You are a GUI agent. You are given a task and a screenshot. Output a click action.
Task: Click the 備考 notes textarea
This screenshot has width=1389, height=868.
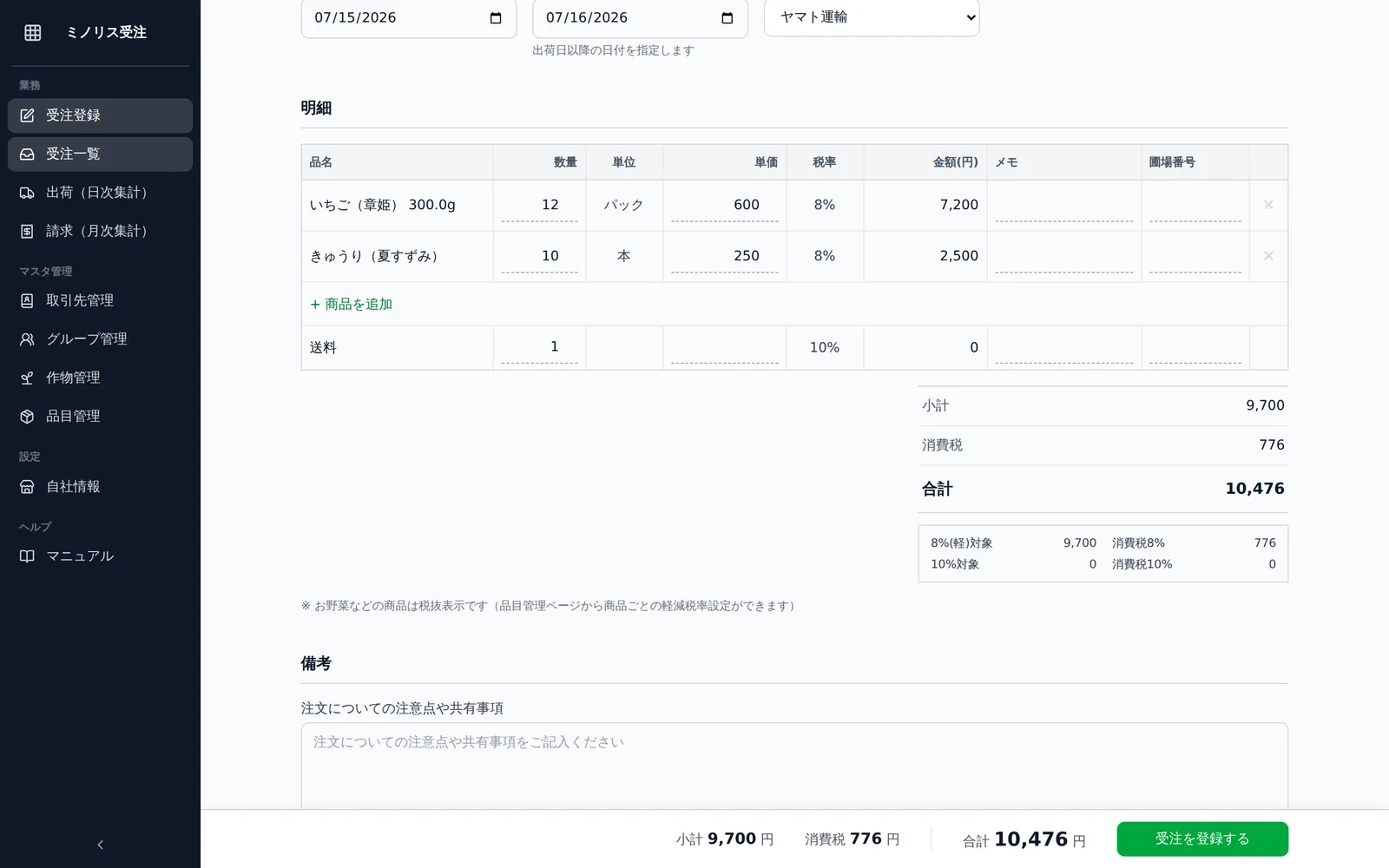794,766
